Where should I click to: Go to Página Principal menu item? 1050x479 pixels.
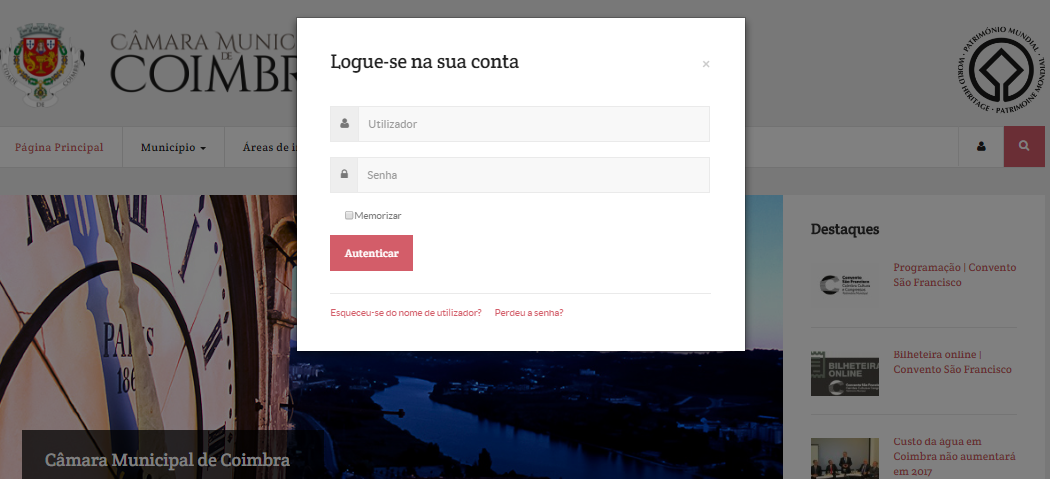59,147
